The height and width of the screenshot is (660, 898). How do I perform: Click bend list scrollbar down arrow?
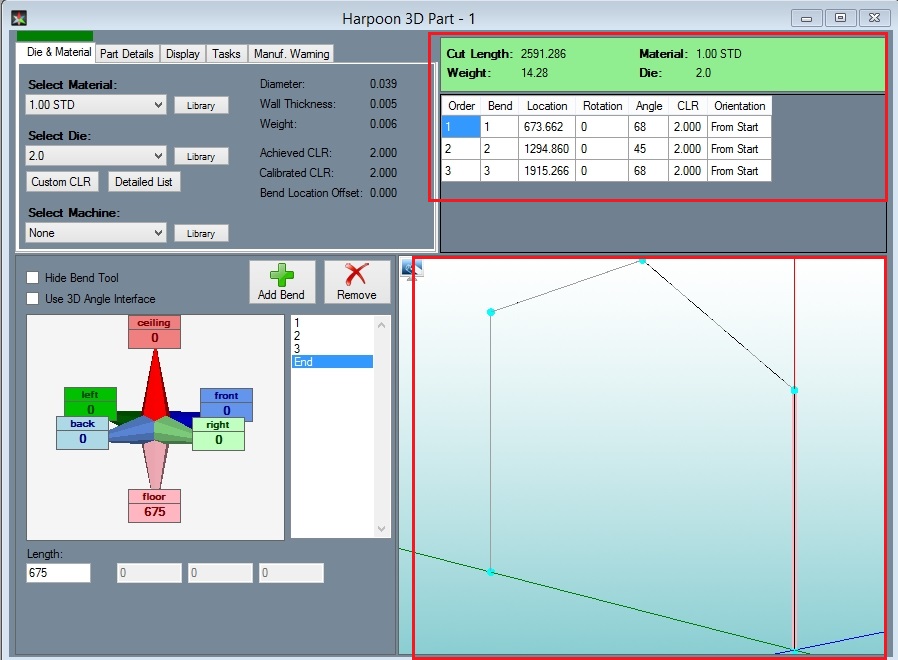click(x=381, y=529)
